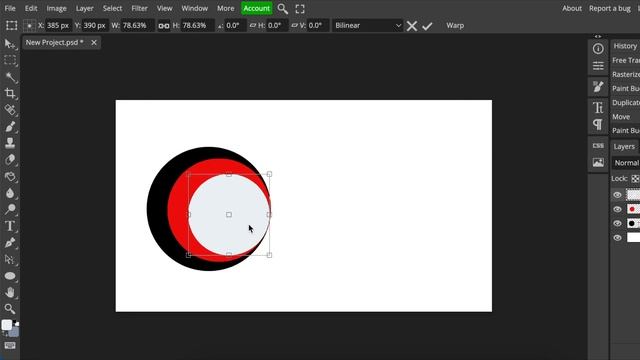Open the image panel icon in the side strip
The height and width of the screenshot is (360, 640).
click(598, 162)
